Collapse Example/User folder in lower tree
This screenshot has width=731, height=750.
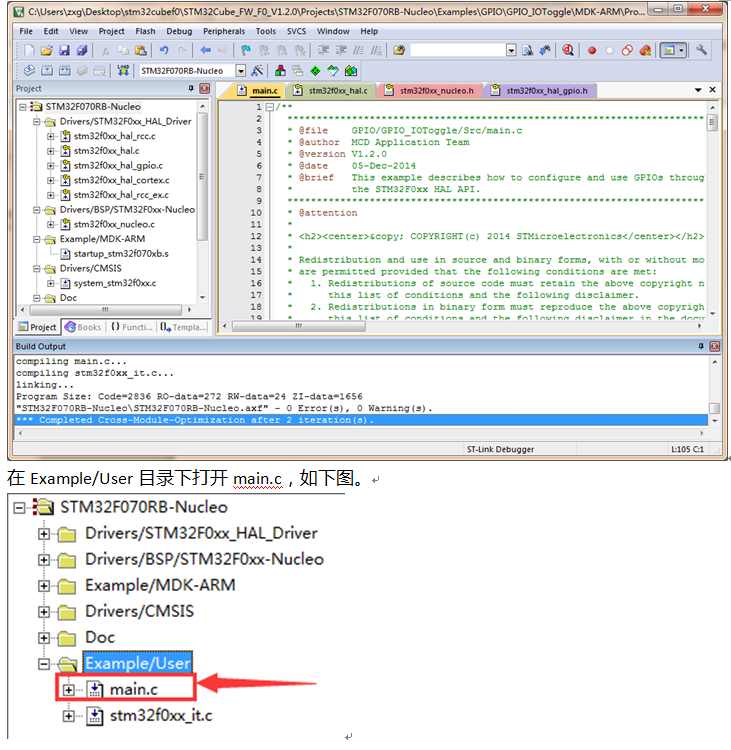click(x=44, y=664)
